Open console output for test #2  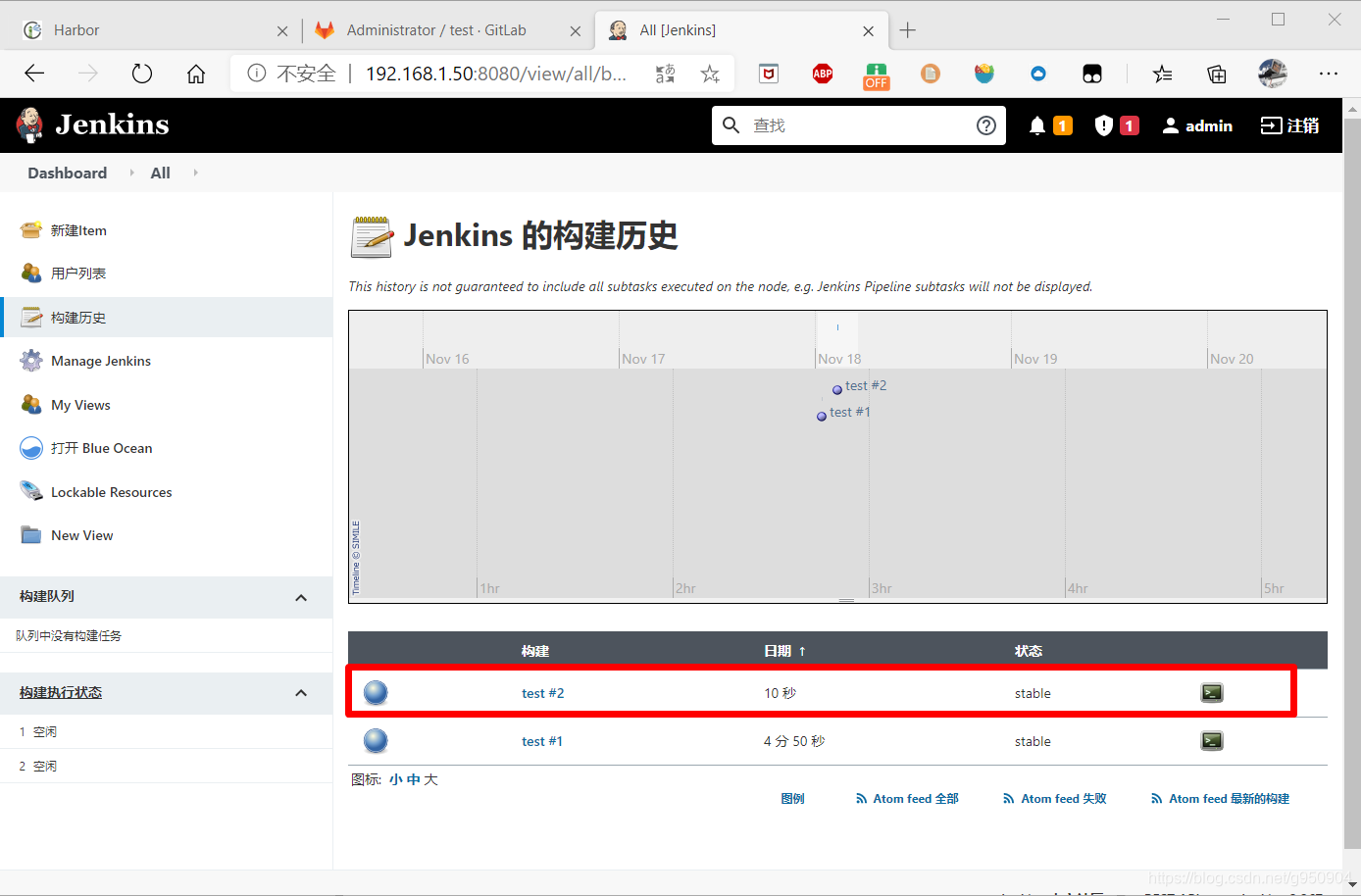coord(1212,693)
